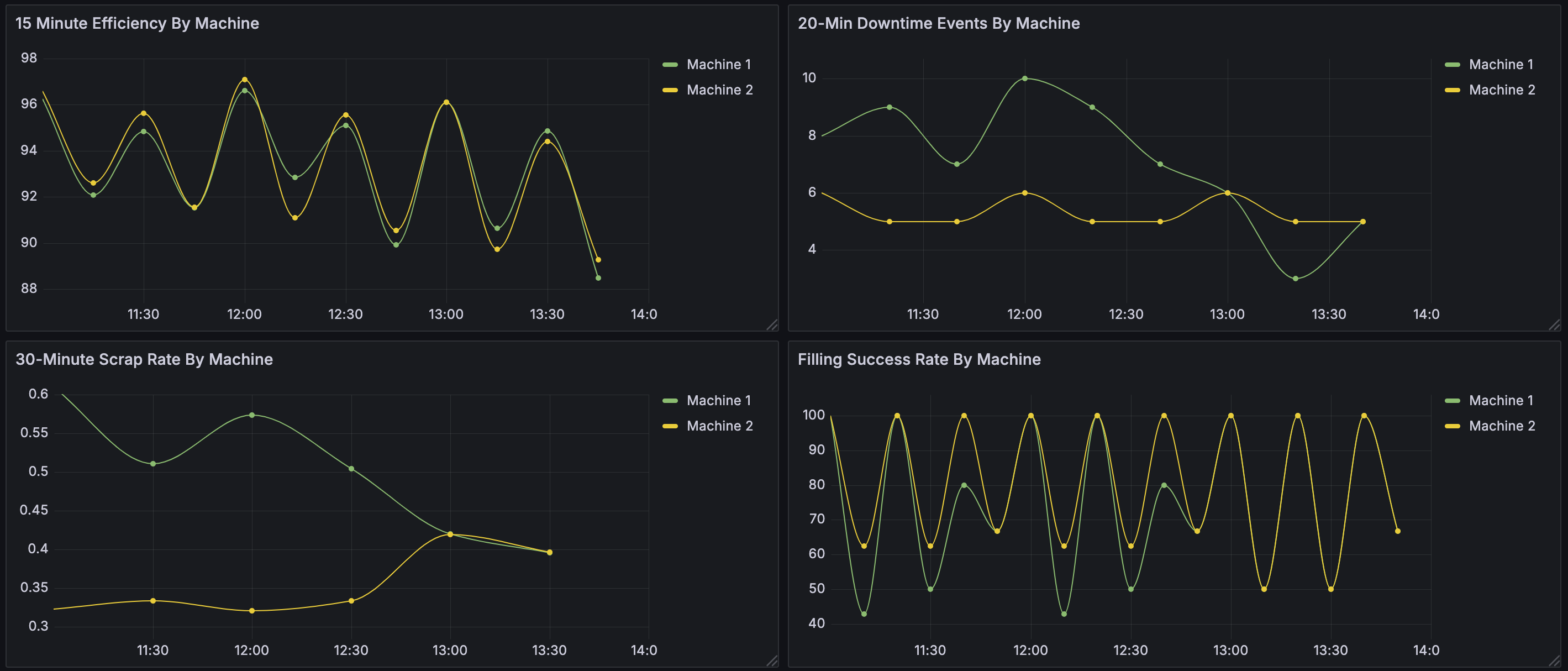
Task: Click resize handle of Filling Success Rate panel
Action: (1555, 660)
